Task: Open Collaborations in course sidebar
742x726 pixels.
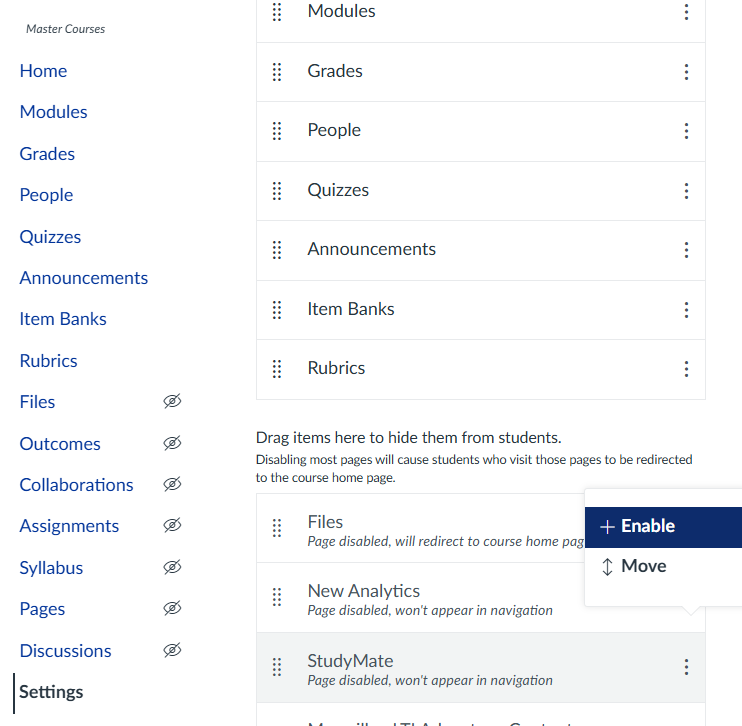Action: pos(76,485)
